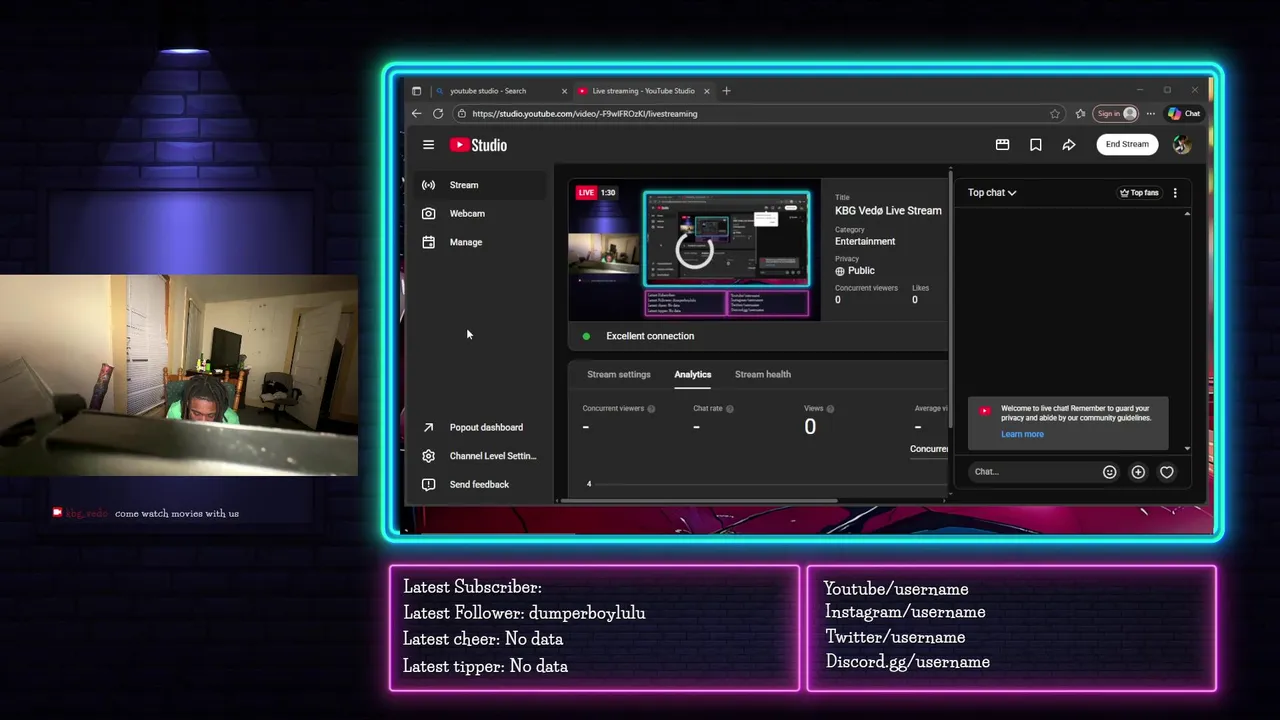Open the clip/highlight icon in Studio header

coord(1002,144)
